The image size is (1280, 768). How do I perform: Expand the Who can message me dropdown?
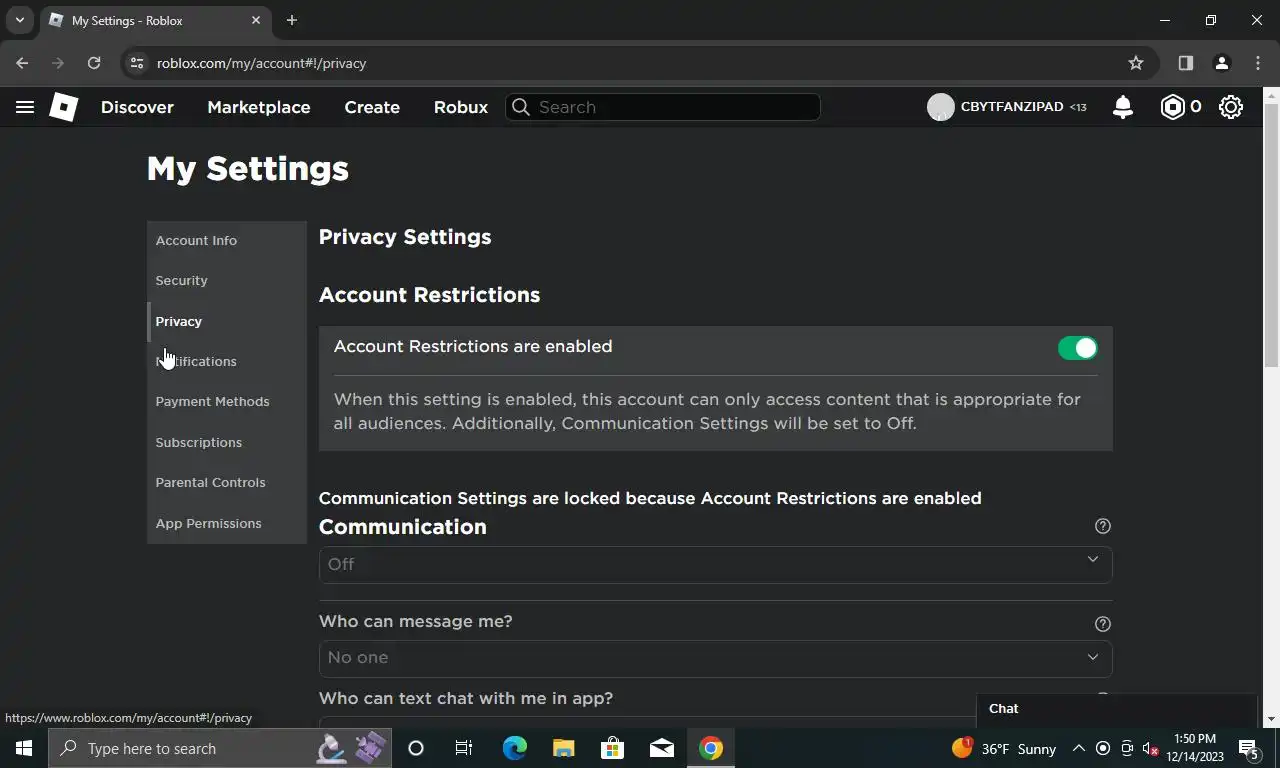click(715, 658)
